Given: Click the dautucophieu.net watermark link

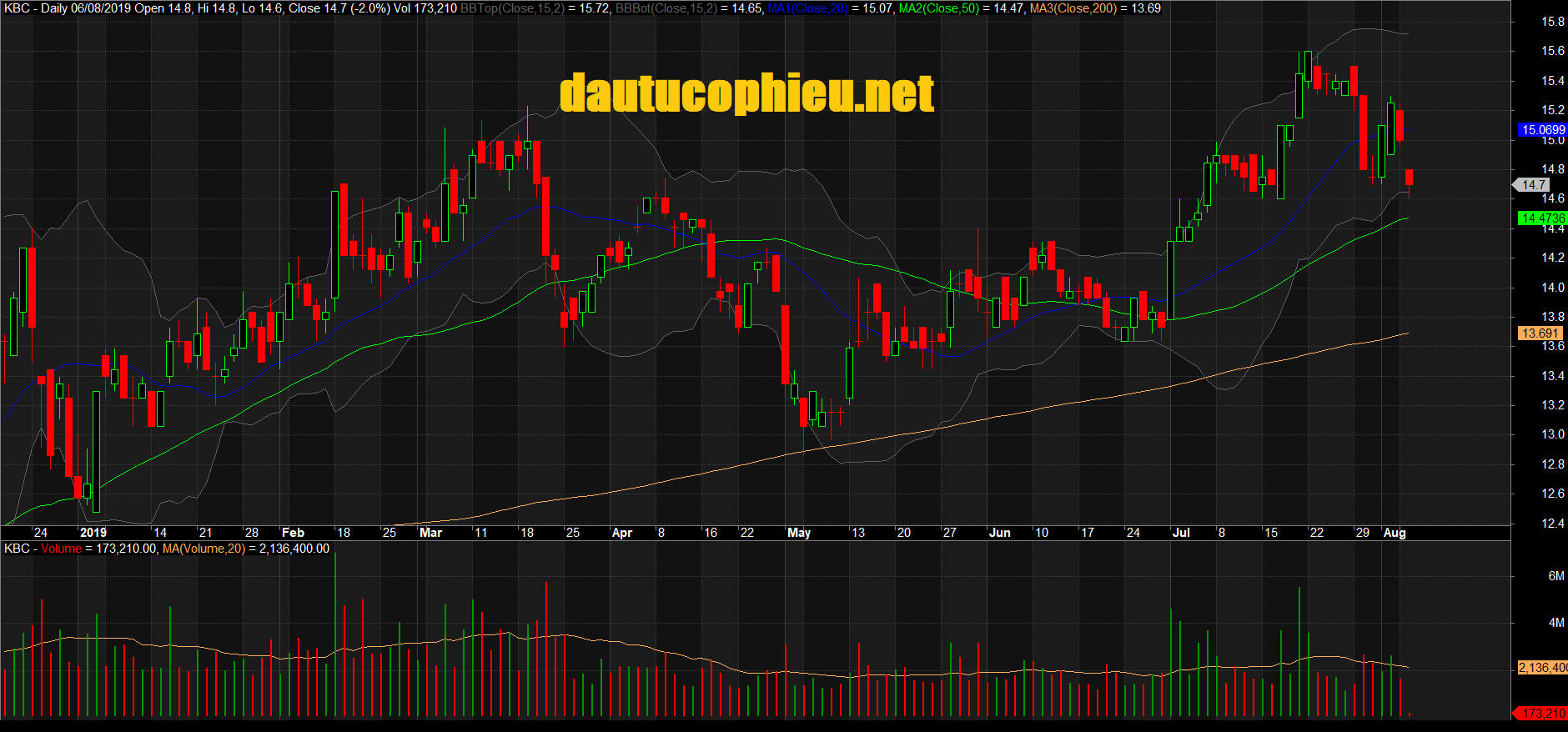Looking at the screenshot, I should point(746,93).
